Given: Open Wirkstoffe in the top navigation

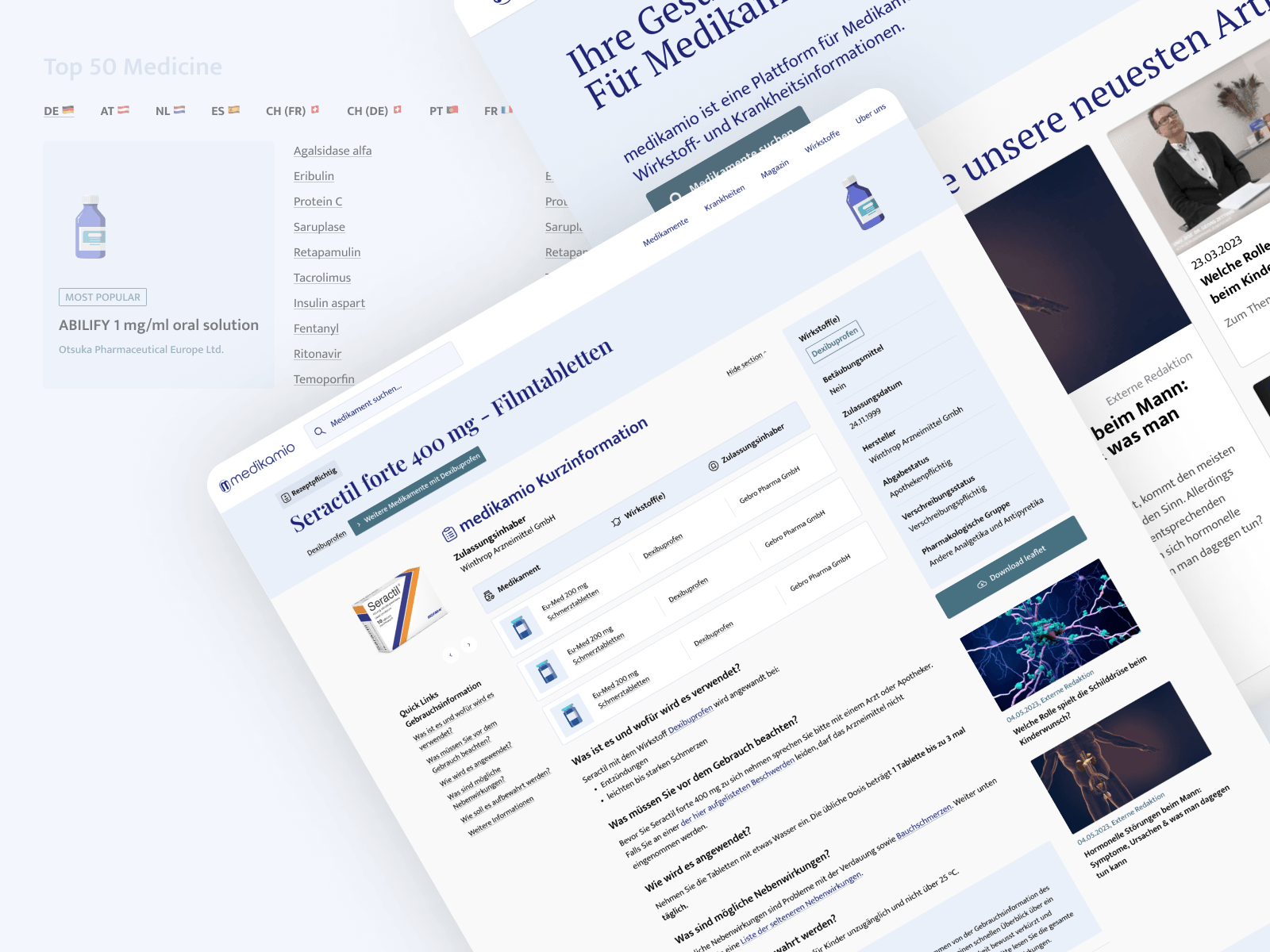Looking at the screenshot, I should tap(822, 141).
